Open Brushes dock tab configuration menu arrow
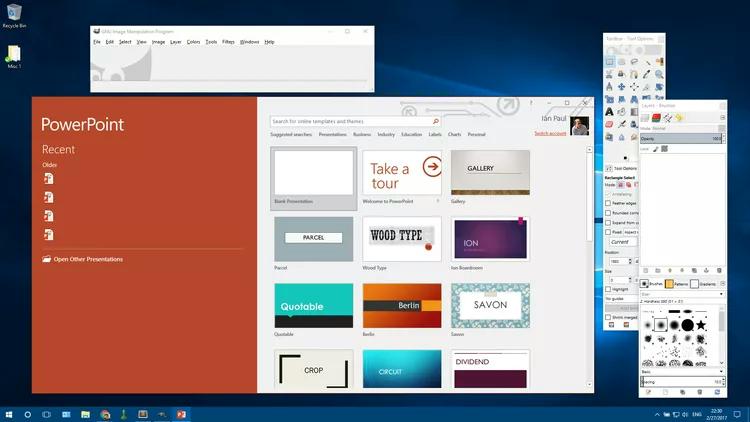 (x=723, y=284)
